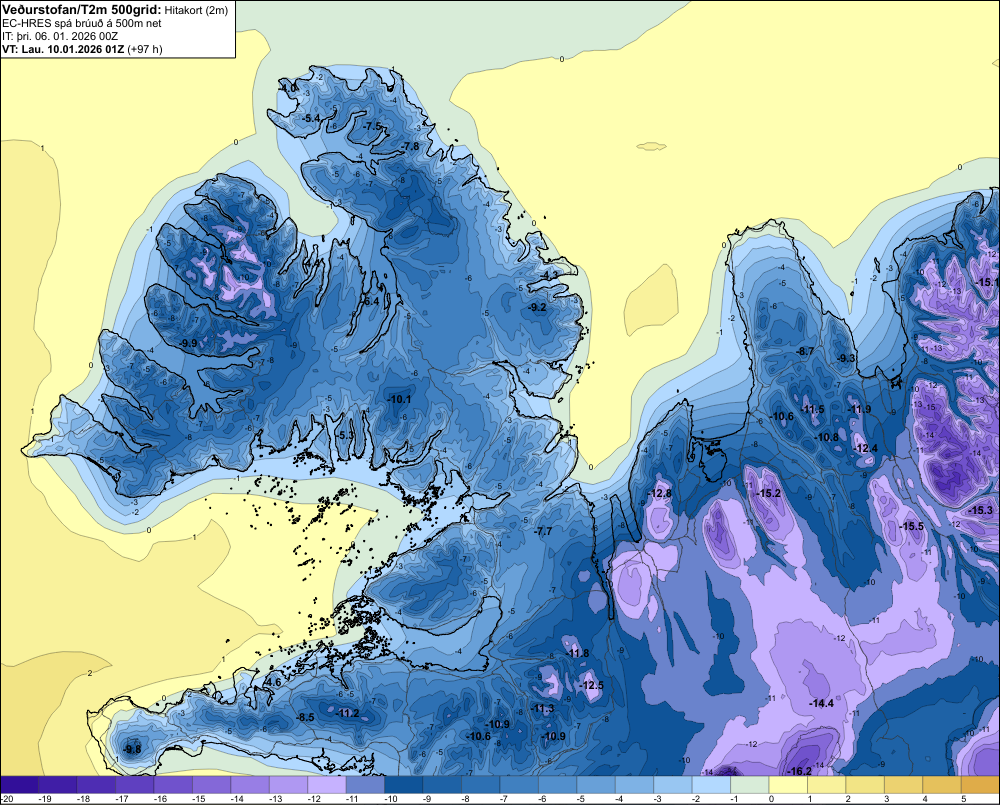Screen dimensions: 1000x805
Task: Click the temperature value -10.8 on the map
Action: click(x=827, y=438)
